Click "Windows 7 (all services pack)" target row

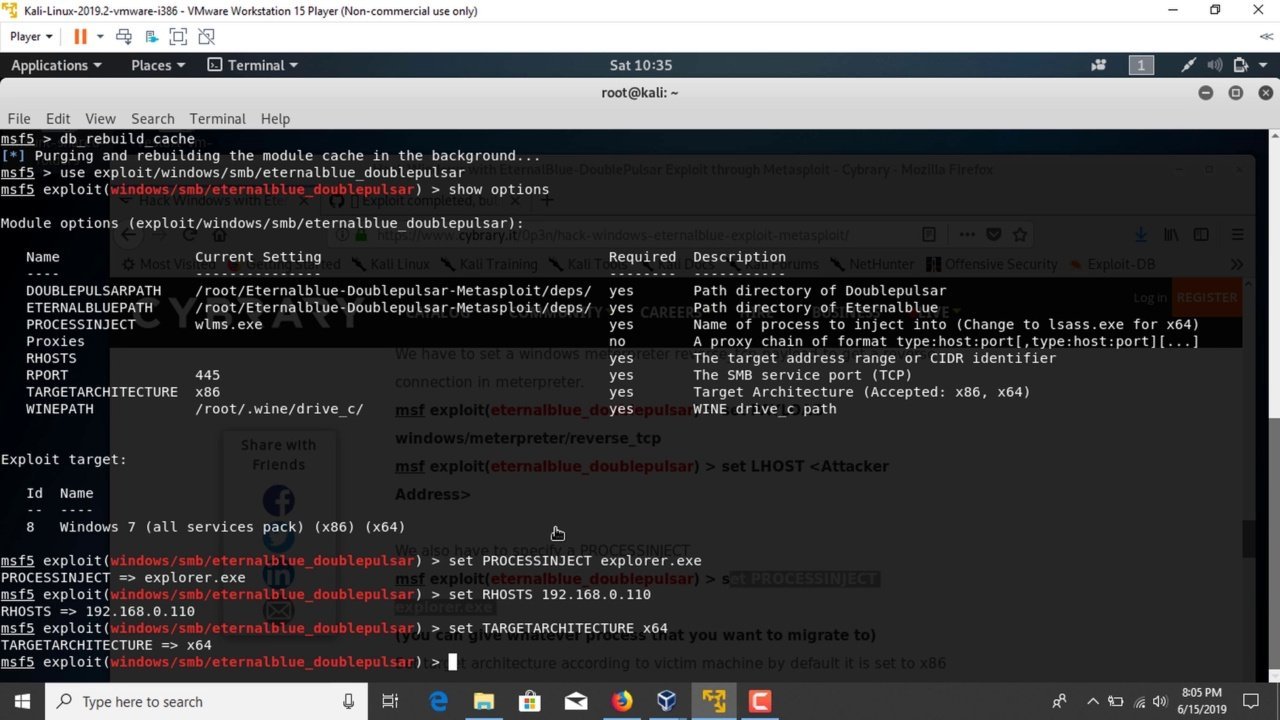pos(215,526)
